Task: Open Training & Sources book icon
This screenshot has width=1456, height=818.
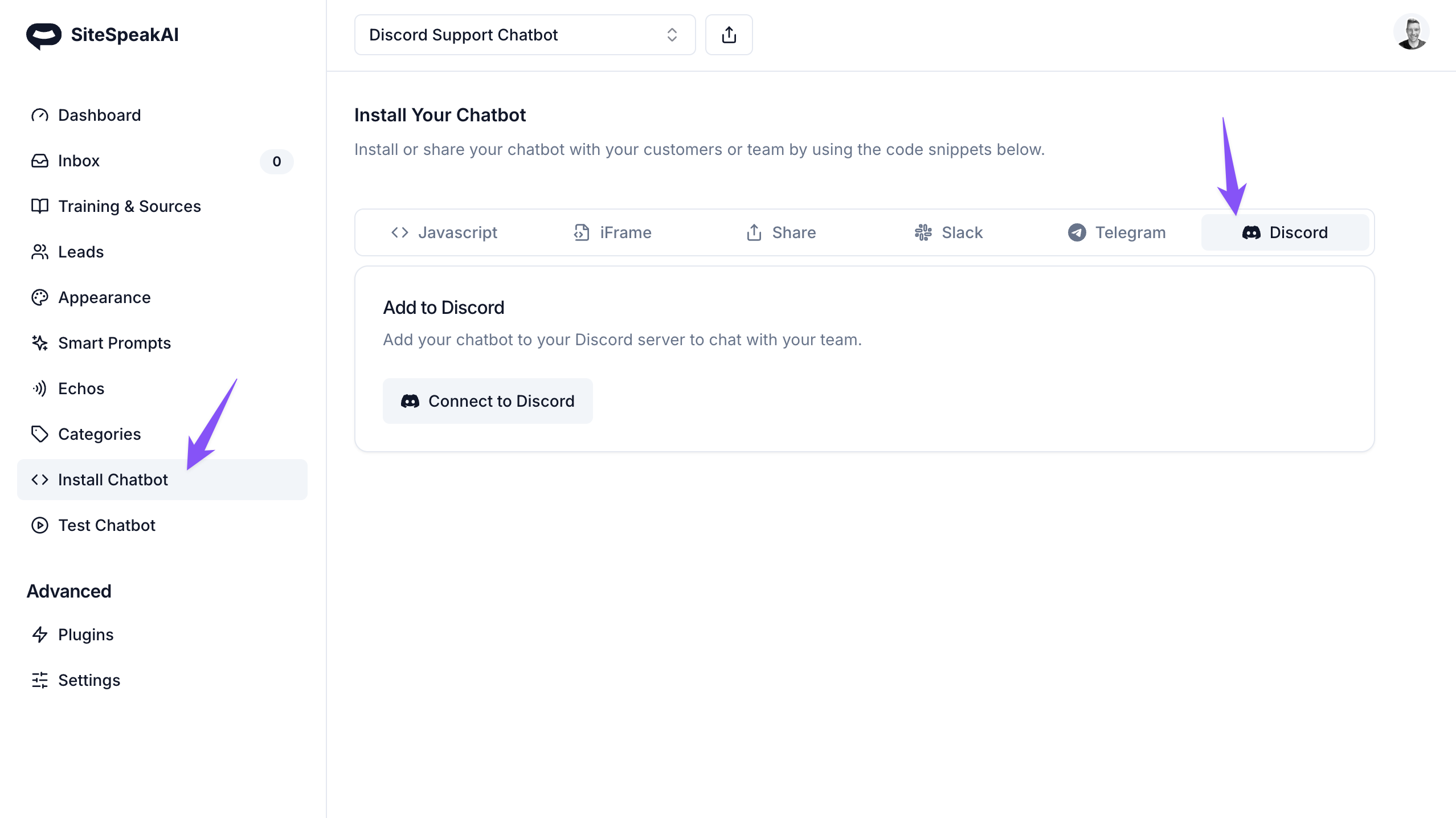Action: pyautogui.click(x=39, y=206)
